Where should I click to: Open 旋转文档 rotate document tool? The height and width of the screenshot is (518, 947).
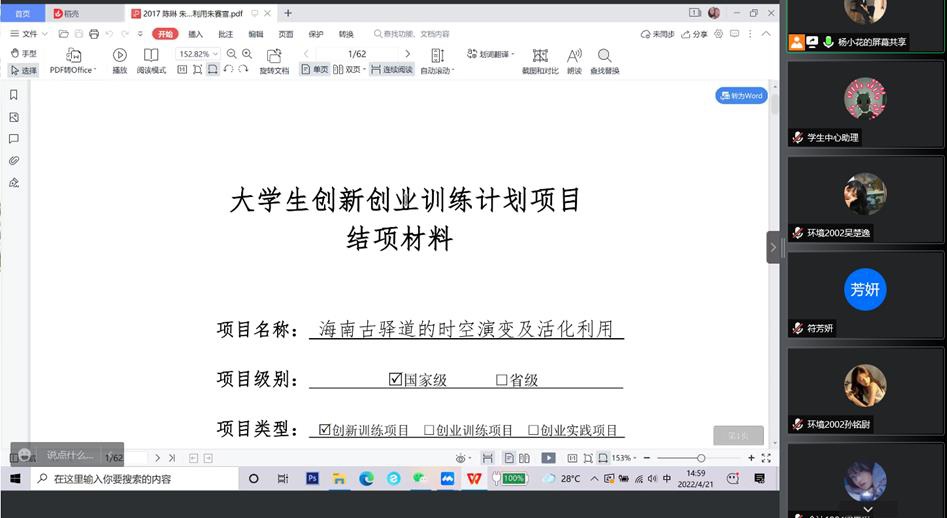tap(274, 61)
